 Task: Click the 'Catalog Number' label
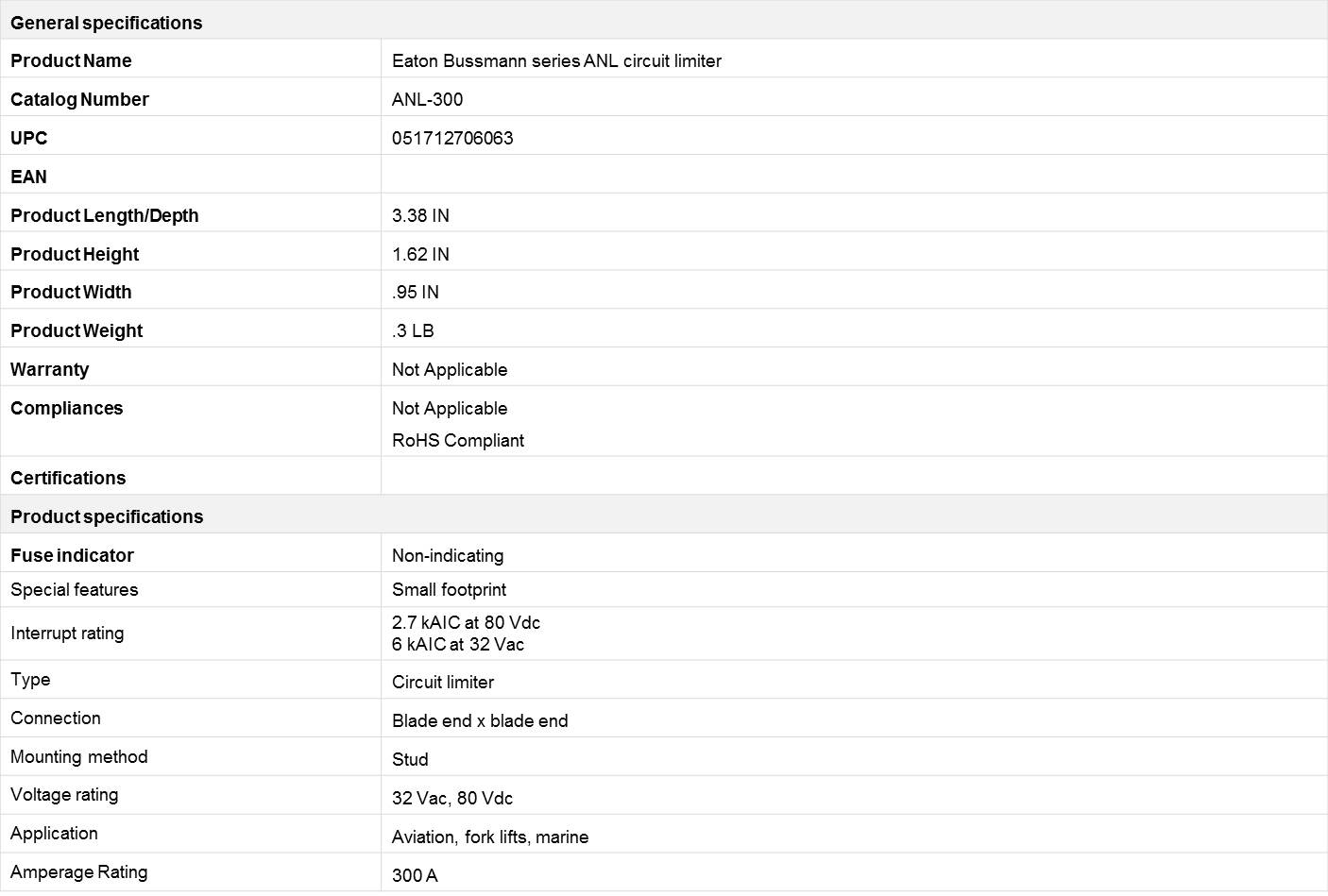click(x=79, y=99)
